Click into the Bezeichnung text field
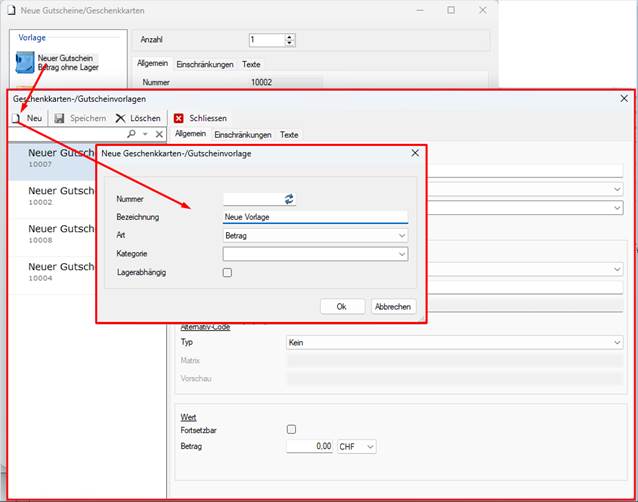The image size is (638, 502). 315,217
